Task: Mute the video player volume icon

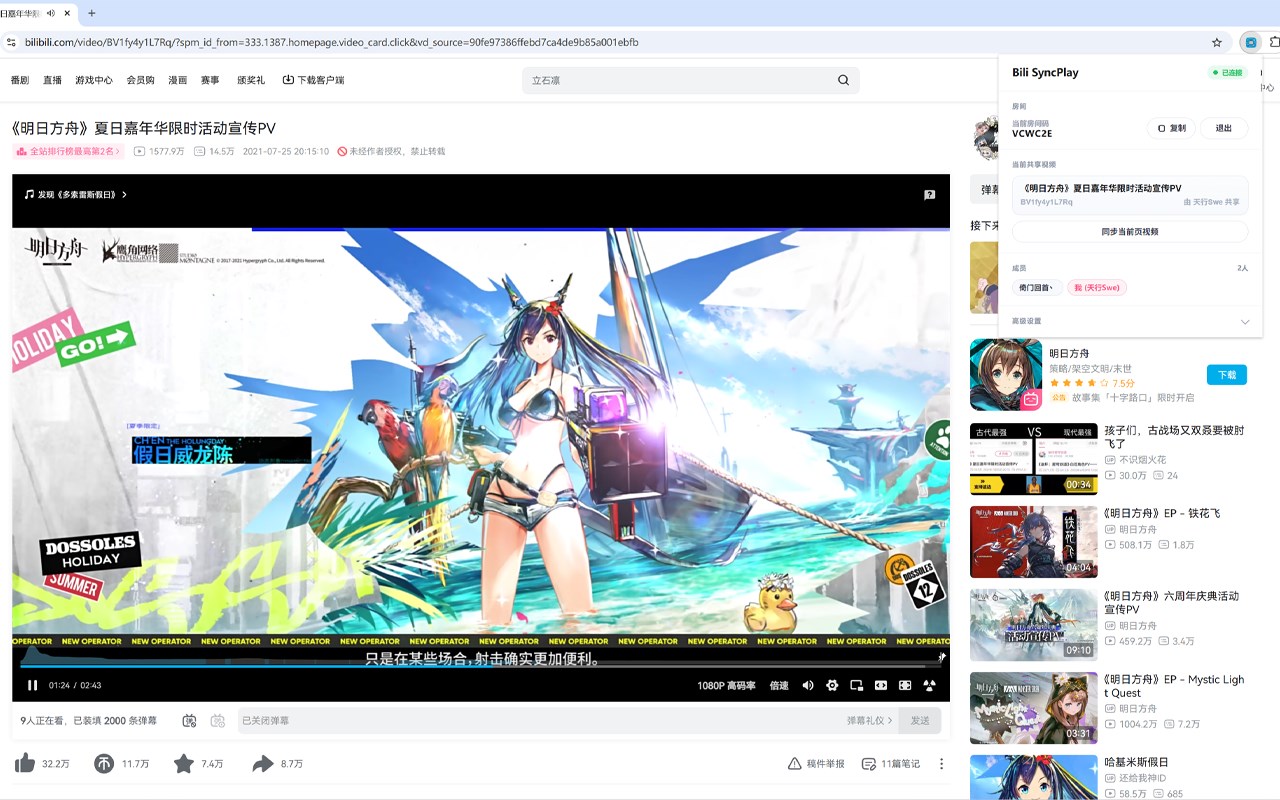Action: tap(808, 685)
